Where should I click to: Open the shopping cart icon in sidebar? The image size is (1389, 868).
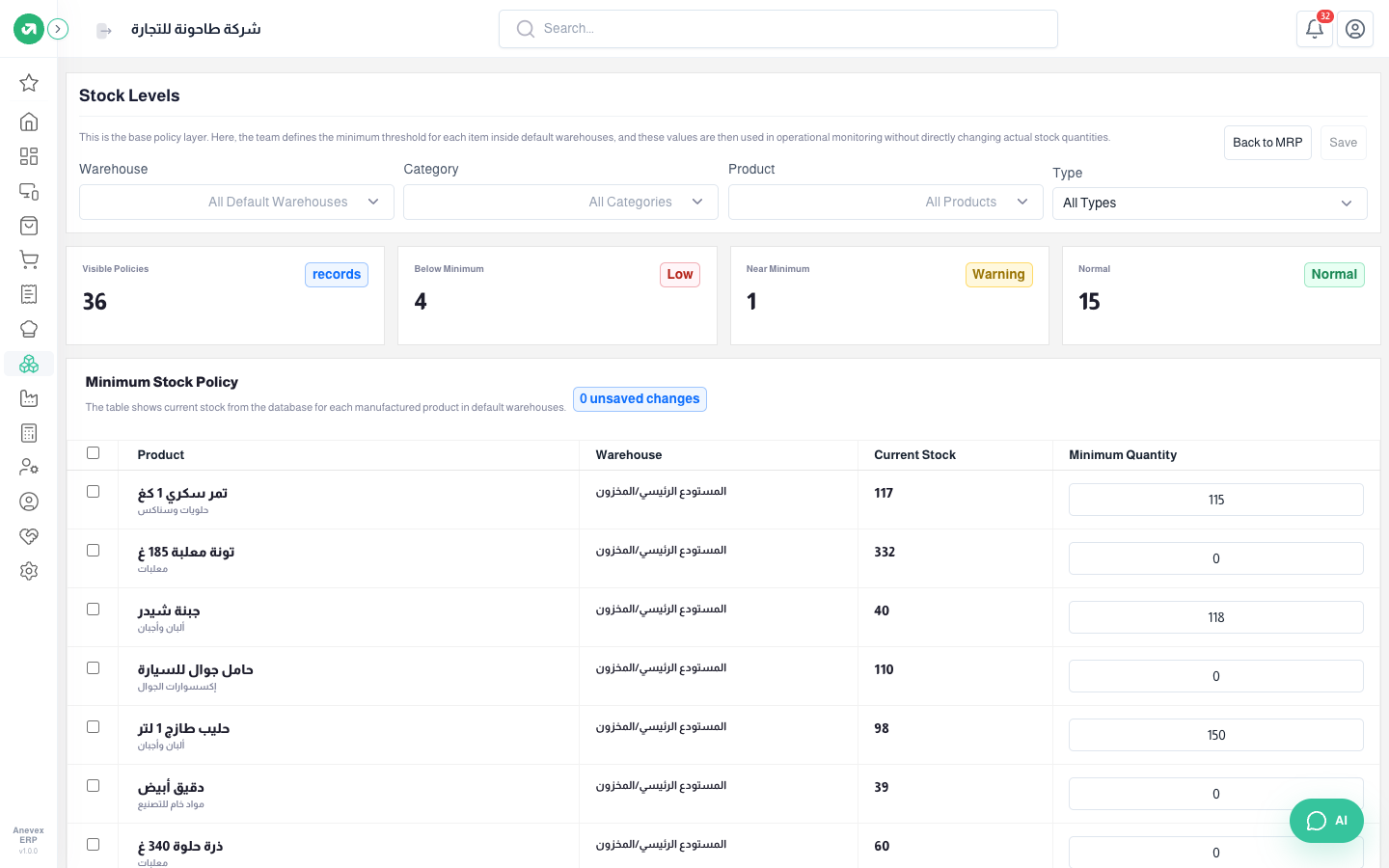click(29, 260)
